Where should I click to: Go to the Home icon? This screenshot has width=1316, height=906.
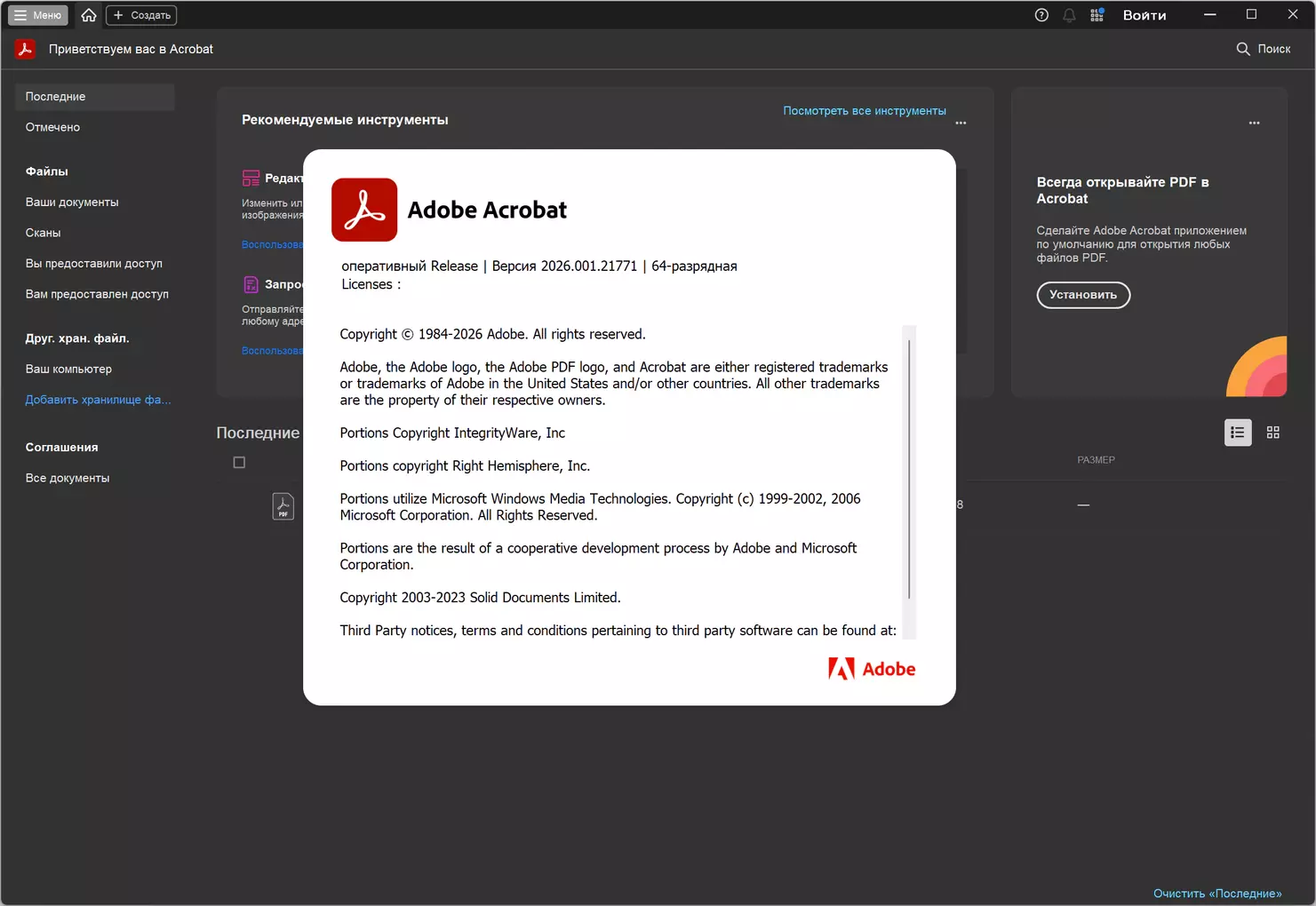[x=89, y=15]
